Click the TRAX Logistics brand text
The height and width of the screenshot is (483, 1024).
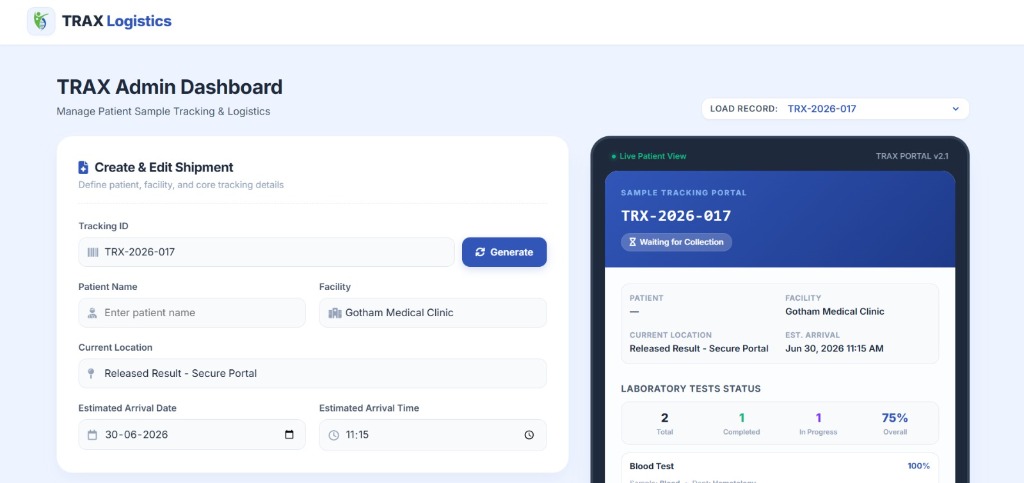[x=117, y=21]
